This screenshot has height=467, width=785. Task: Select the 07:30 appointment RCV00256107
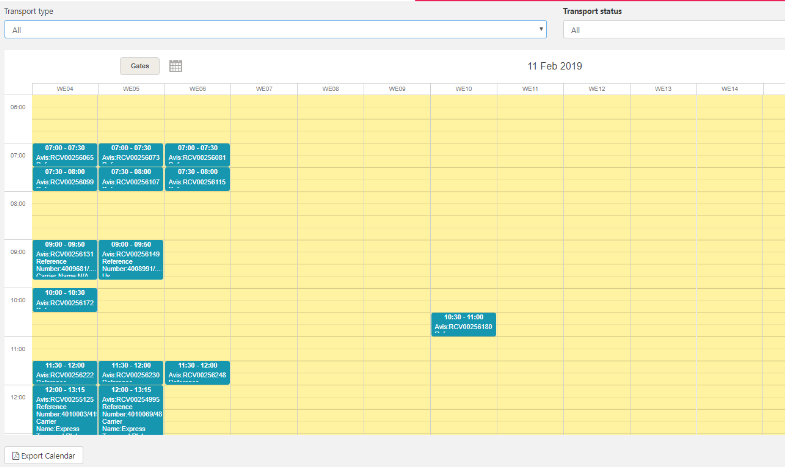pyautogui.click(x=130, y=178)
